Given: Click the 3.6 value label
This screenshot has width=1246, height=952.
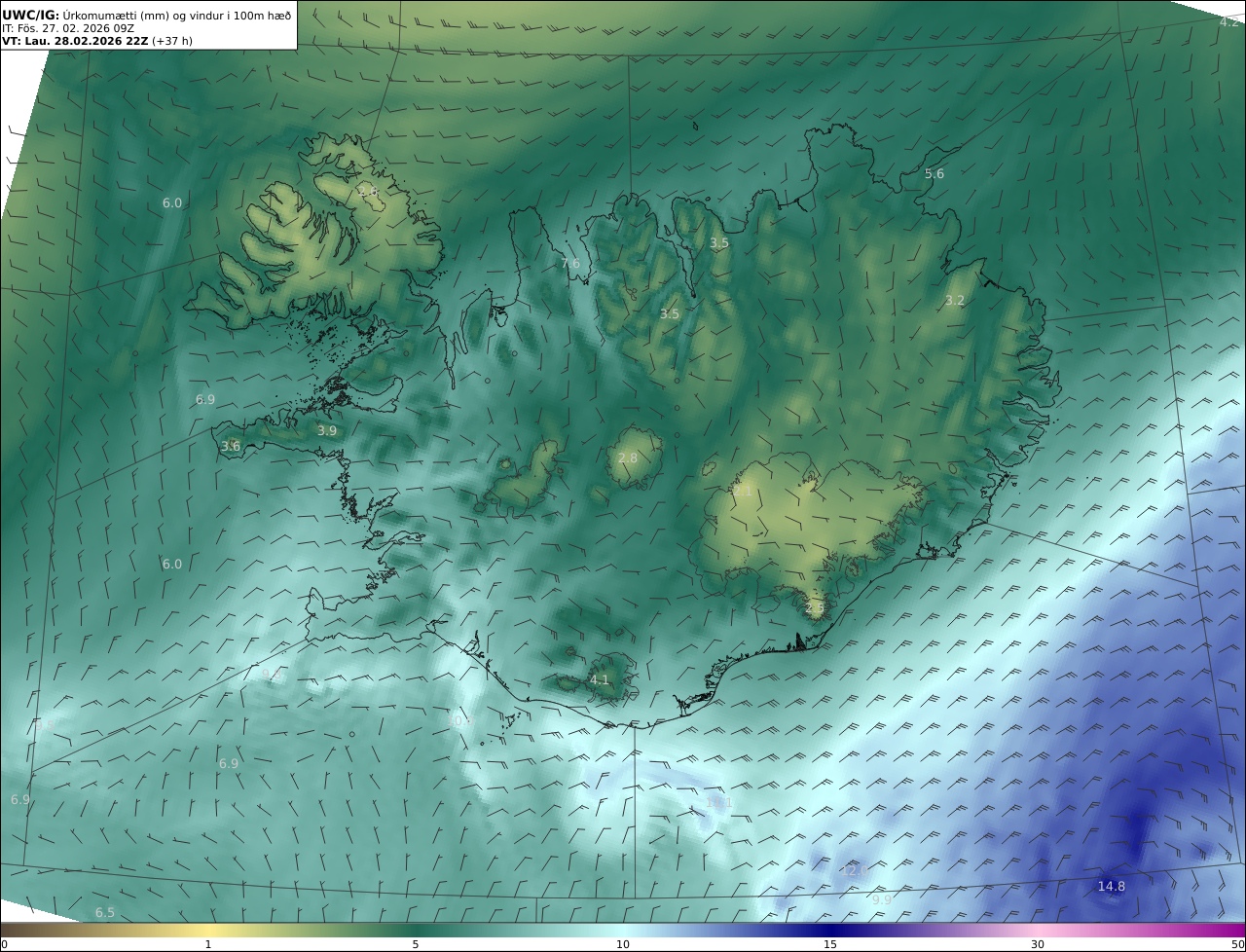Looking at the screenshot, I should [231, 446].
